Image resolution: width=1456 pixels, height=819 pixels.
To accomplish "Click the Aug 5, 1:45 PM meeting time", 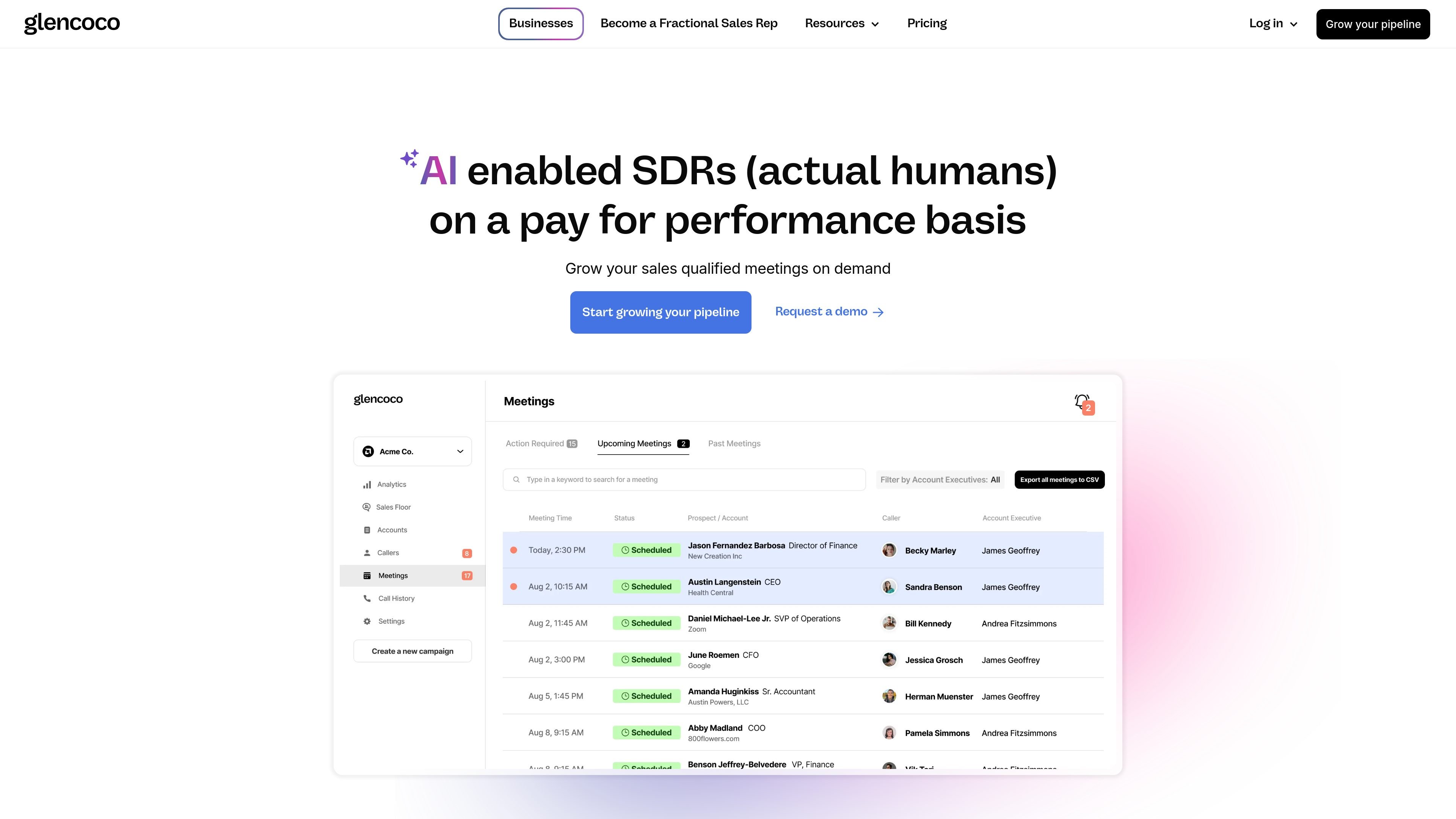I will tap(555, 696).
